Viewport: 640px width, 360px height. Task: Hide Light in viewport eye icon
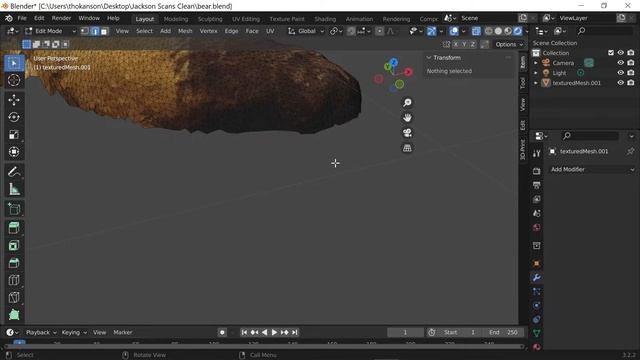pyautogui.click(x=620, y=73)
